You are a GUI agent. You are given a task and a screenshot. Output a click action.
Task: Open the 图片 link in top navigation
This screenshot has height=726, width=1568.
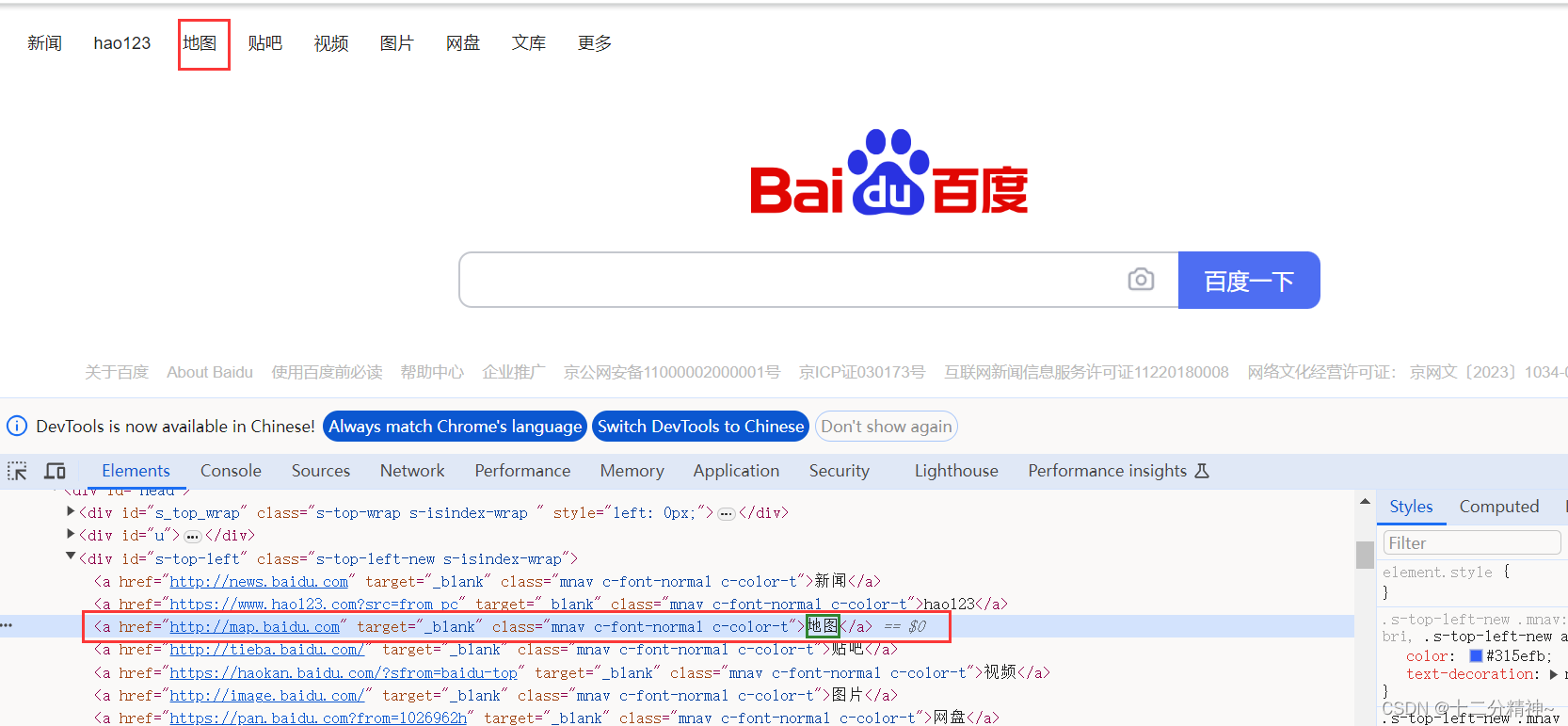pos(397,43)
